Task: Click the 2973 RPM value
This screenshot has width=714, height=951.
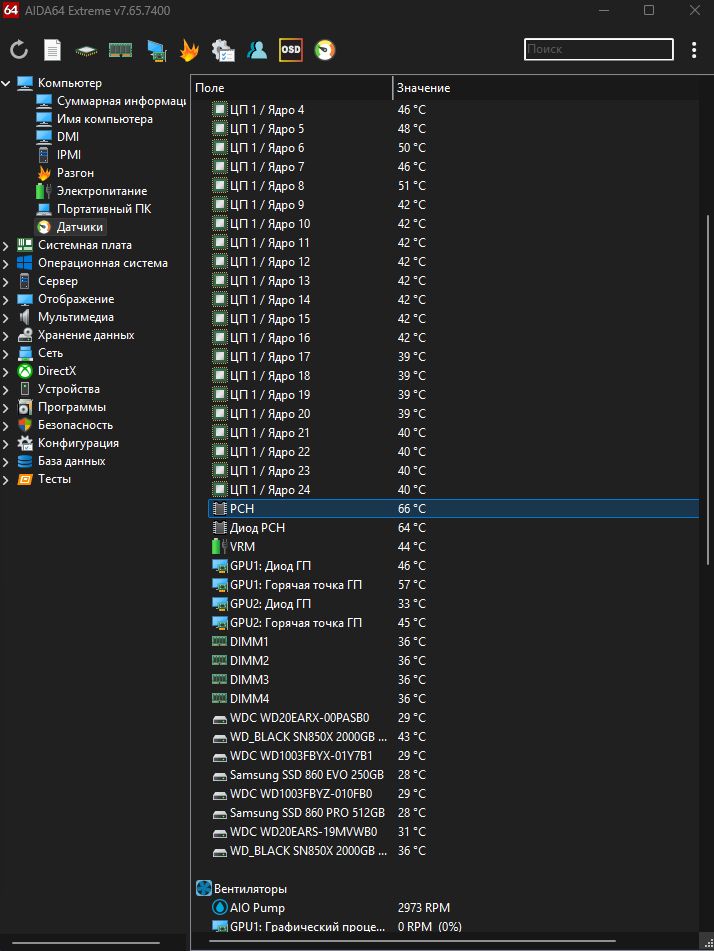Action: tap(424, 908)
